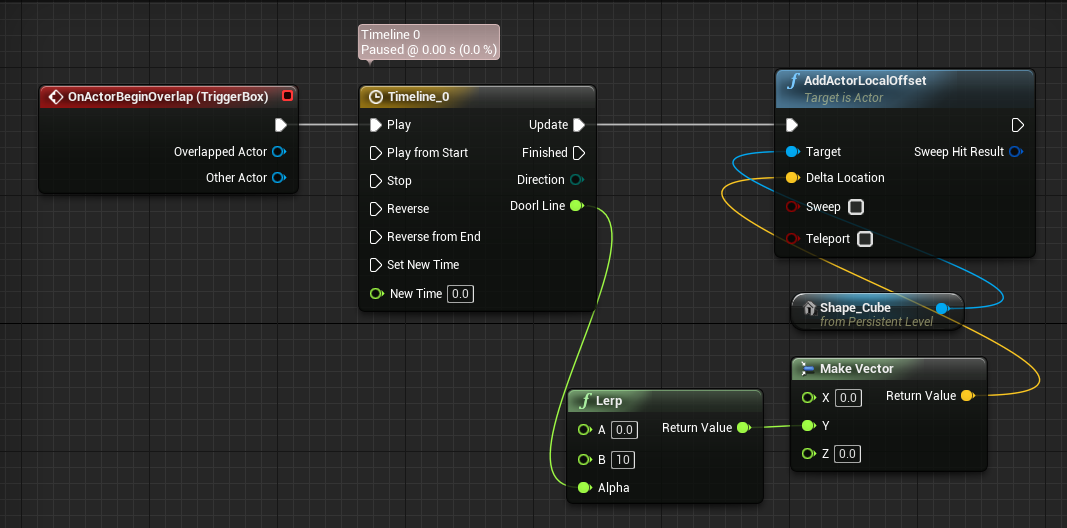Click the Delta Location vector pin
The image size is (1067, 528).
[x=792, y=178]
